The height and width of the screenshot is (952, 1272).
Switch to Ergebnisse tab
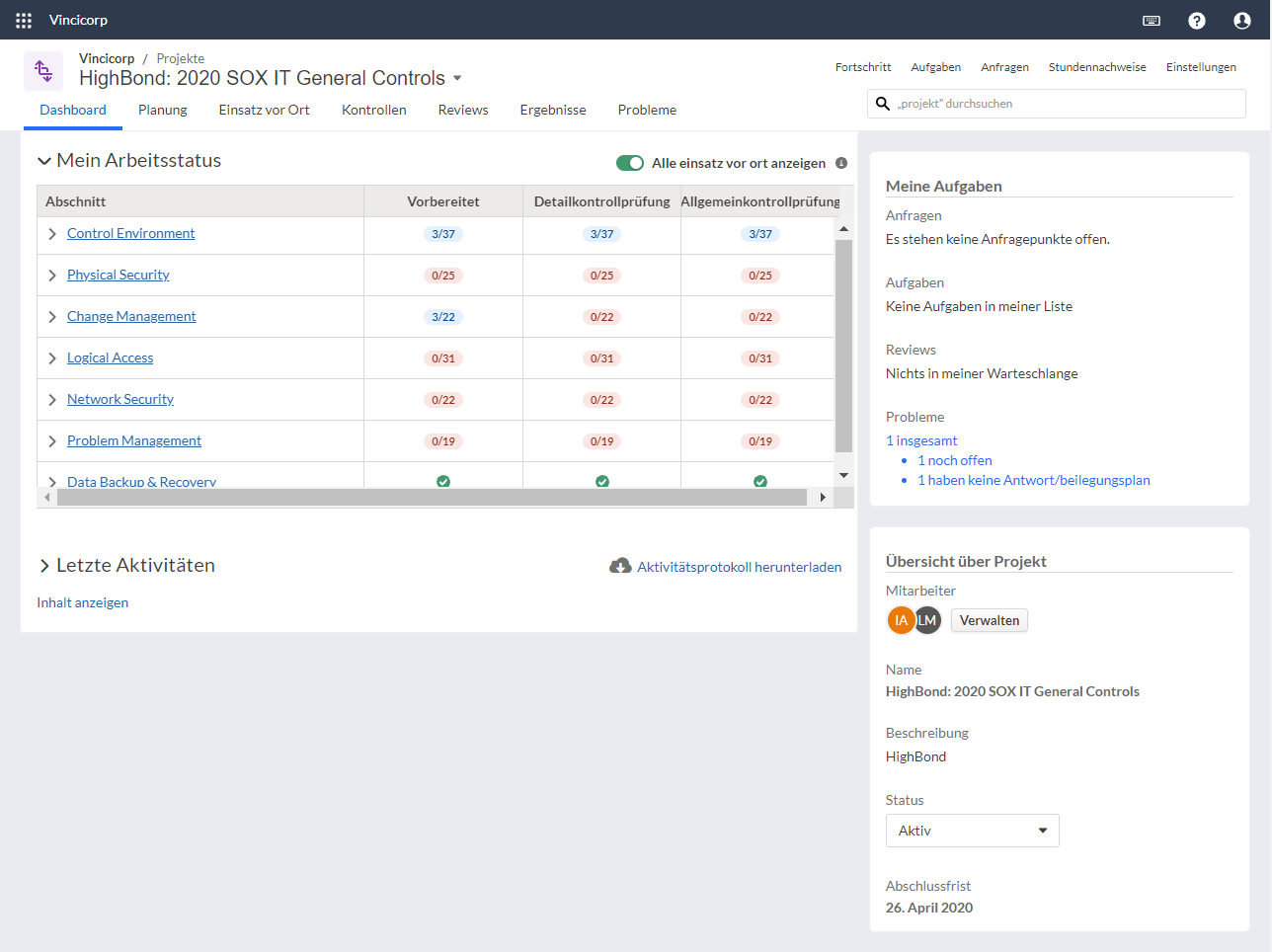tap(553, 110)
